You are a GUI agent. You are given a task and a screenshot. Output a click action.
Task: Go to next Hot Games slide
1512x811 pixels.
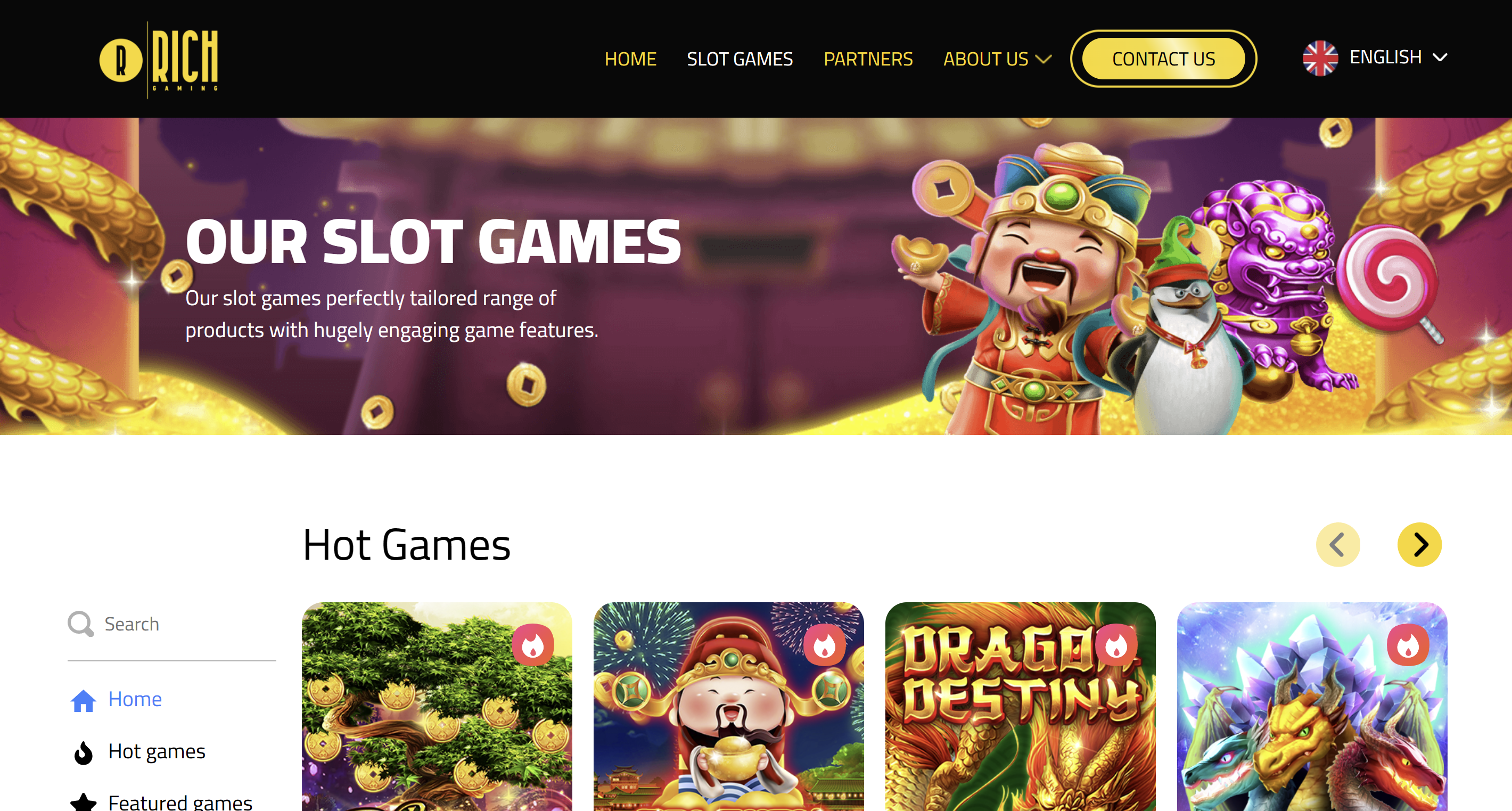point(1419,544)
